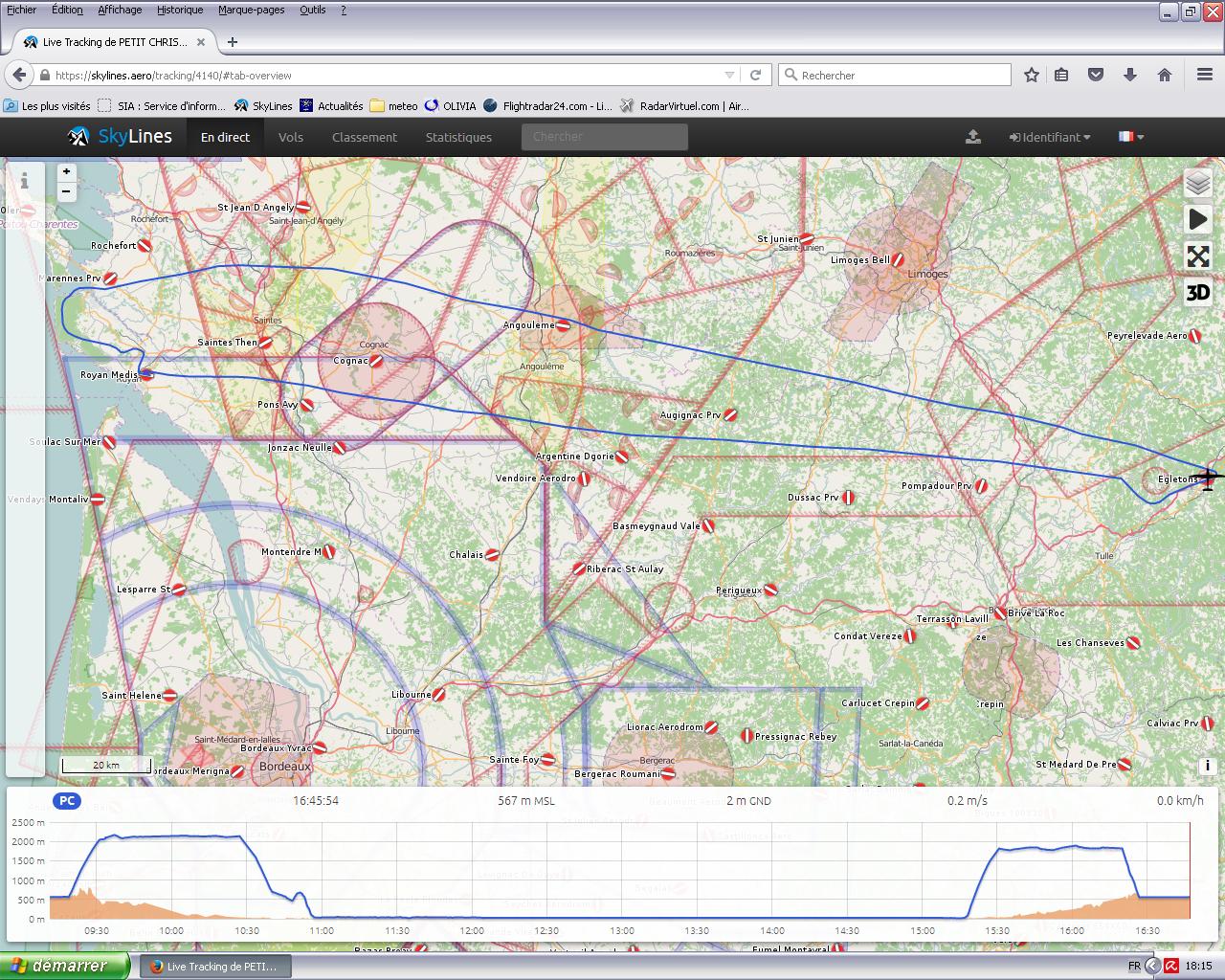Viewport: 1225px width, 980px height.
Task: Open the Statistiques navigation item
Action: 458,137
